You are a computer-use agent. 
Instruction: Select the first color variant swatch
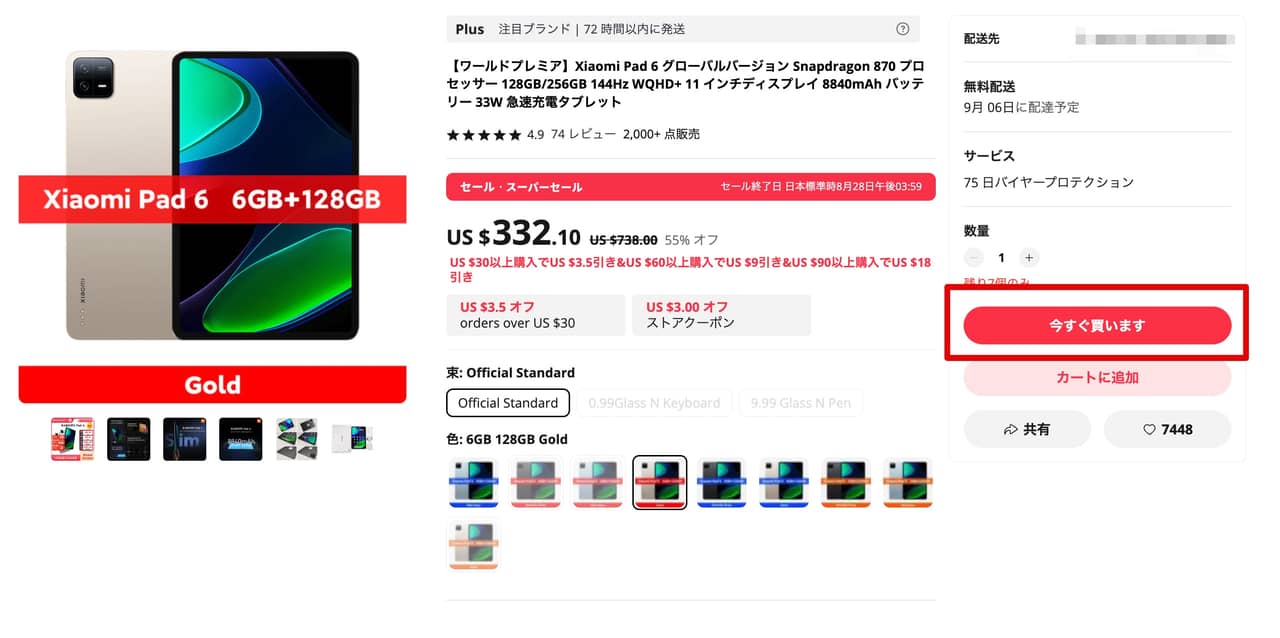point(473,483)
